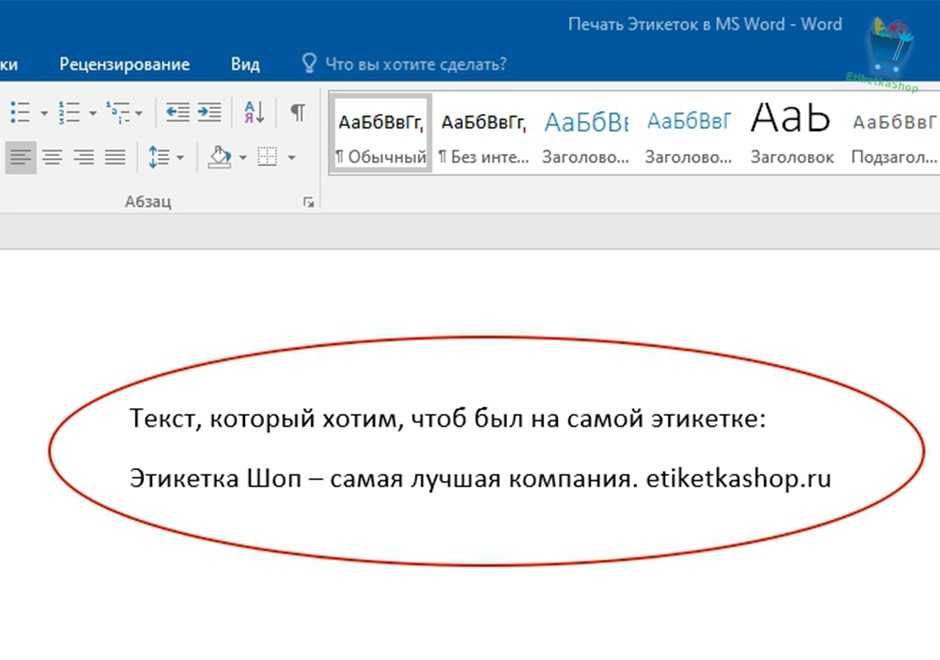Click the paragraph shading paint bucket

(219, 157)
